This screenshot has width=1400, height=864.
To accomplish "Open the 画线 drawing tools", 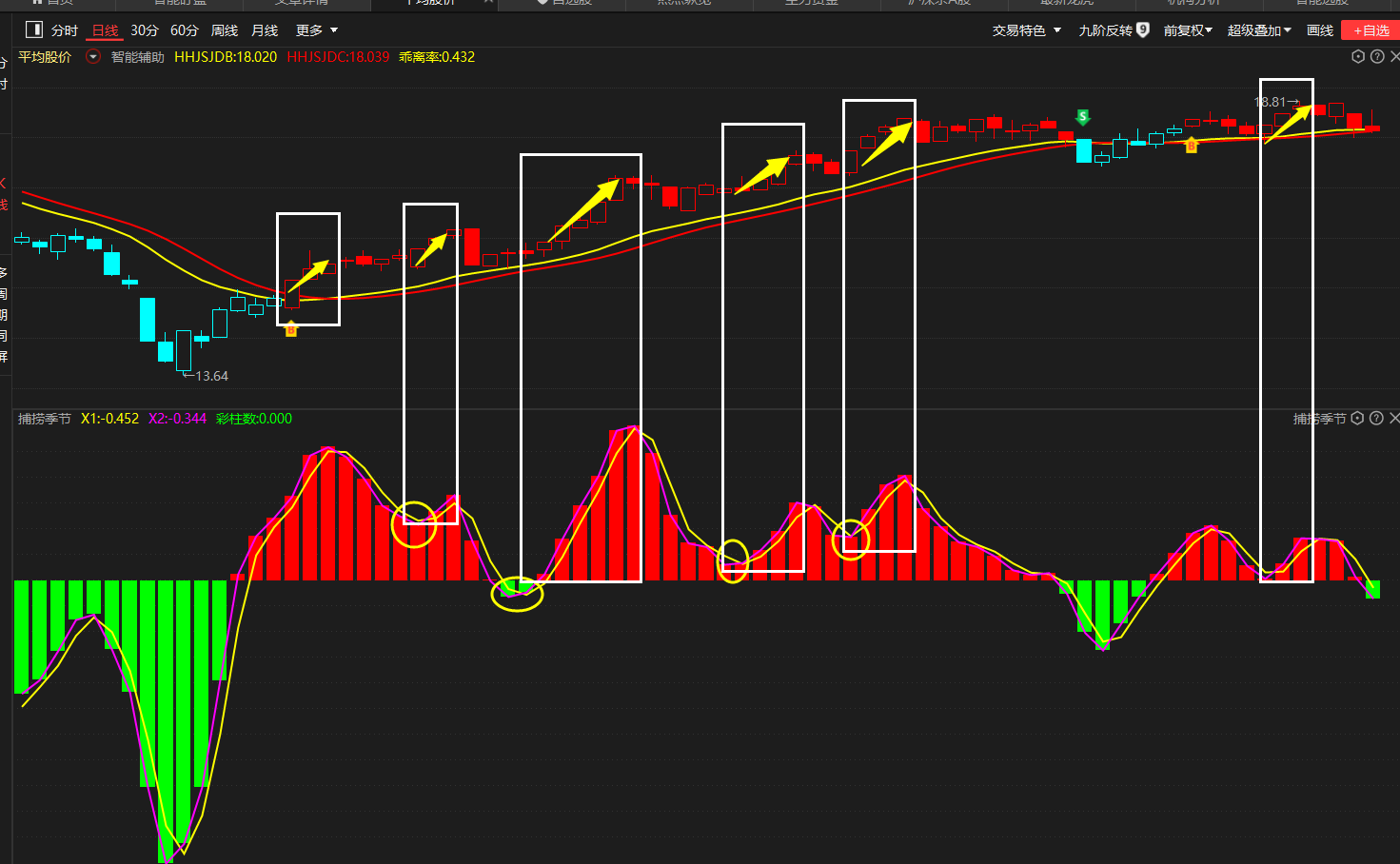I will 1320,30.
